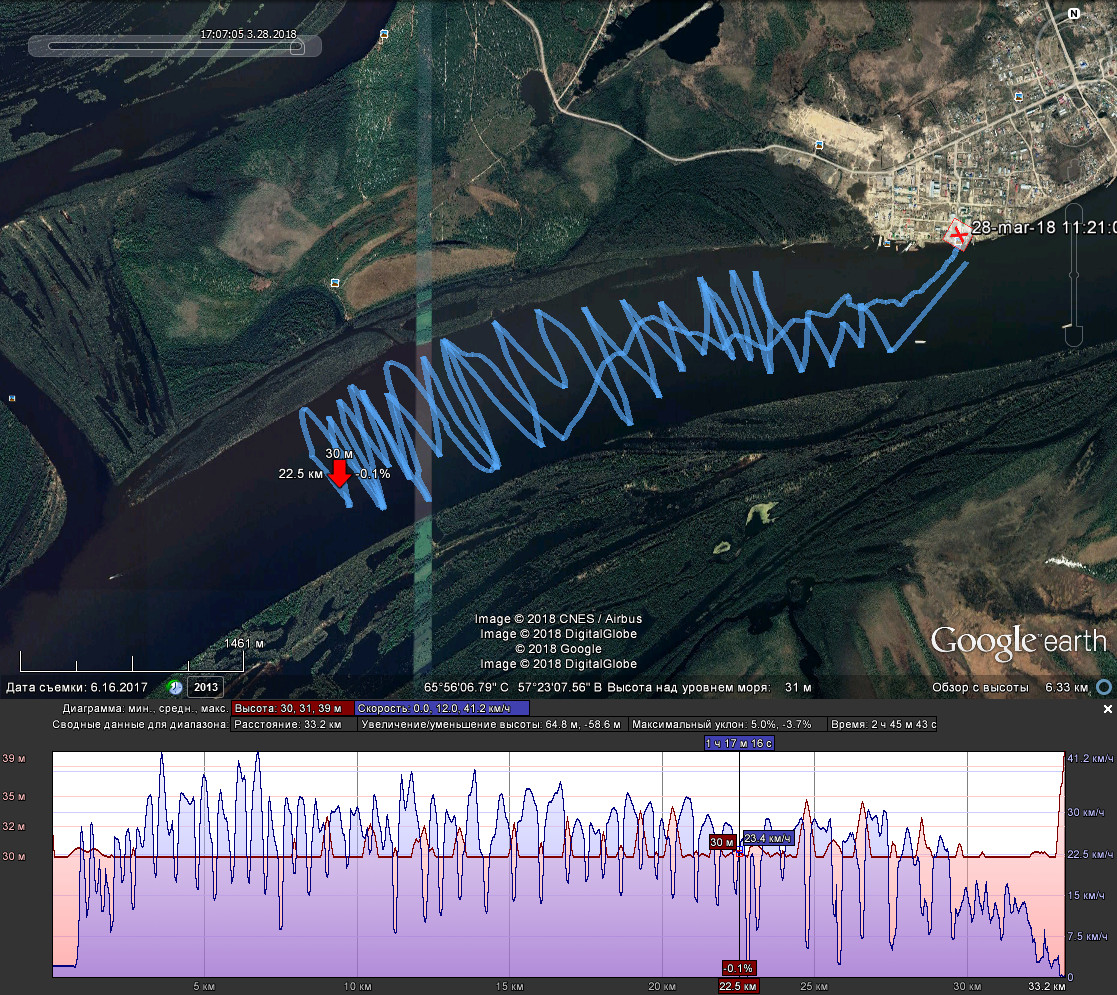Click the photo icon in the town area
The height and width of the screenshot is (995, 1117).
[x=1018, y=96]
